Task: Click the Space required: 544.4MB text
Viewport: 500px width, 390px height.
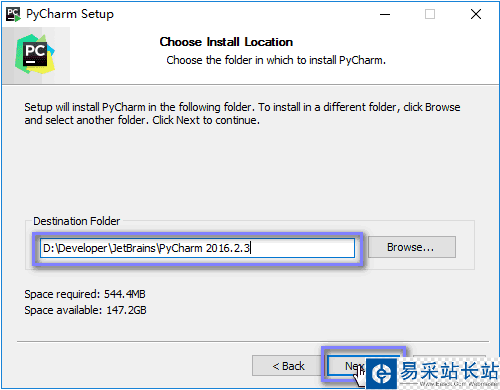Action: pyautogui.click(x=85, y=294)
